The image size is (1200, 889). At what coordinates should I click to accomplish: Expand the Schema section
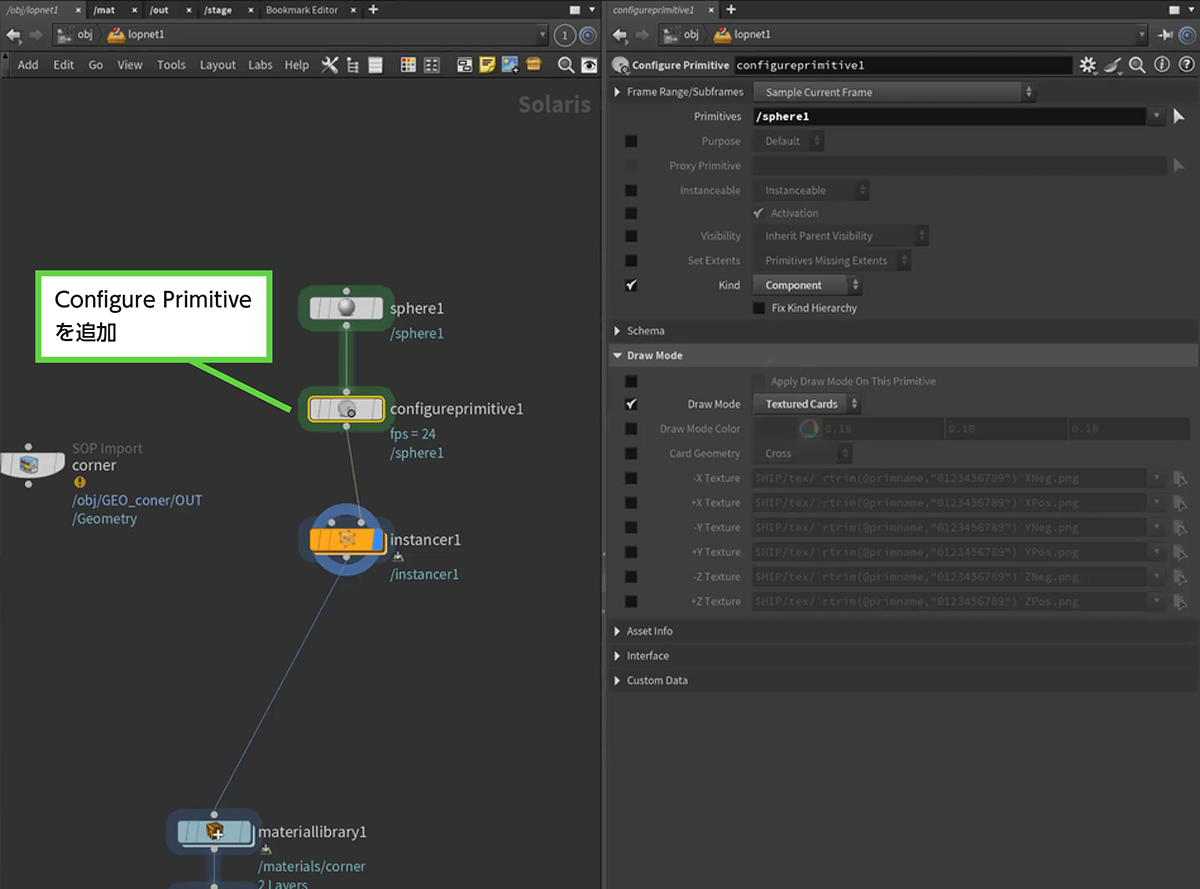[x=645, y=331]
